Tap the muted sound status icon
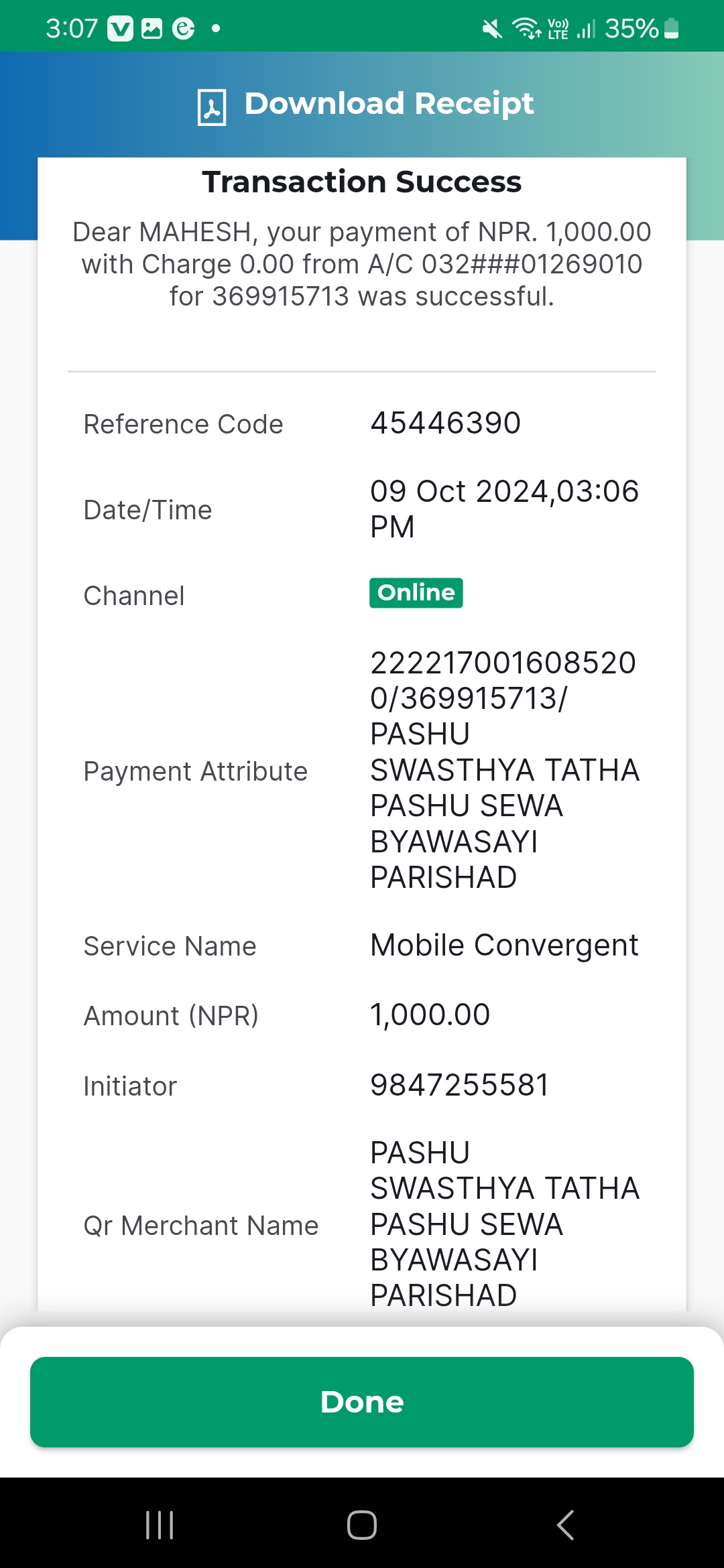The width and height of the screenshot is (724, 1568). click(492, 29)
